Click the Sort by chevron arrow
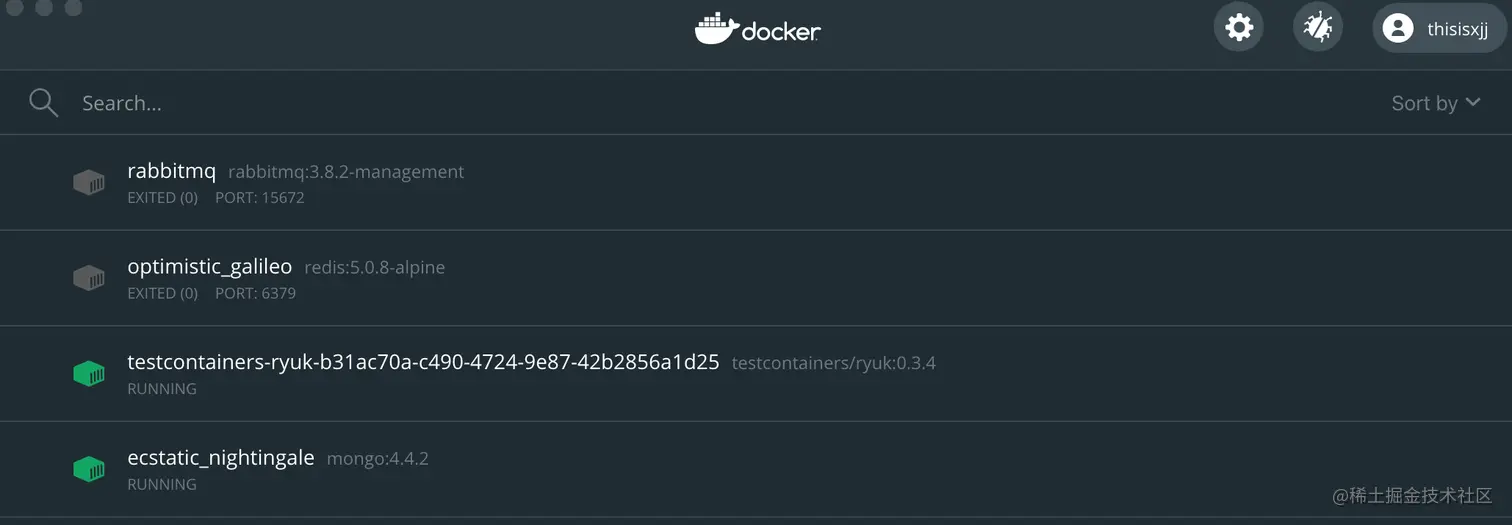 tap(1472, 103)
